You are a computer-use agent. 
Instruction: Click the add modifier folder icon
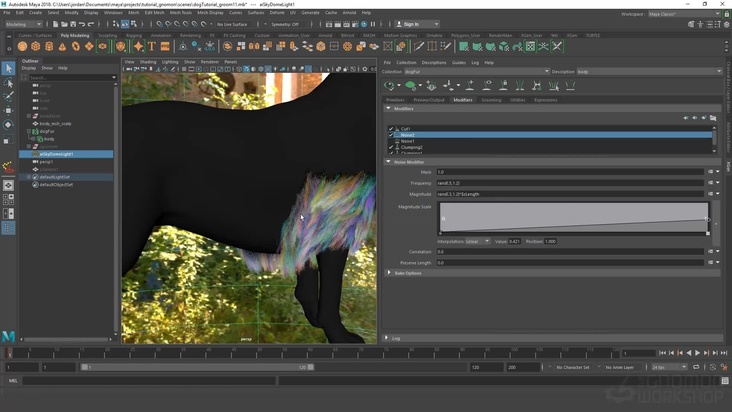[x=713, y=118]
